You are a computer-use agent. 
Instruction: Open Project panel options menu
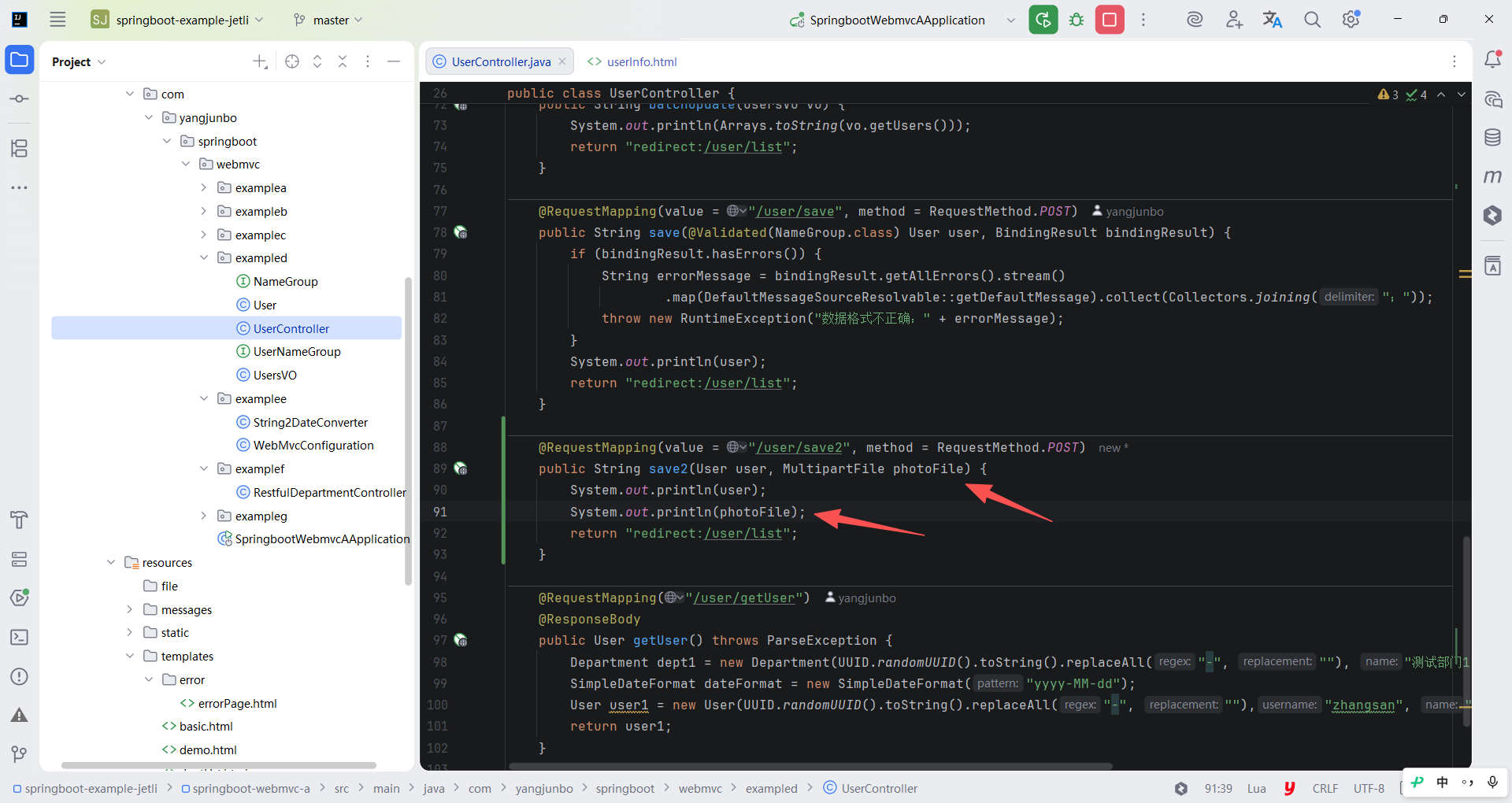coord(368,61)
